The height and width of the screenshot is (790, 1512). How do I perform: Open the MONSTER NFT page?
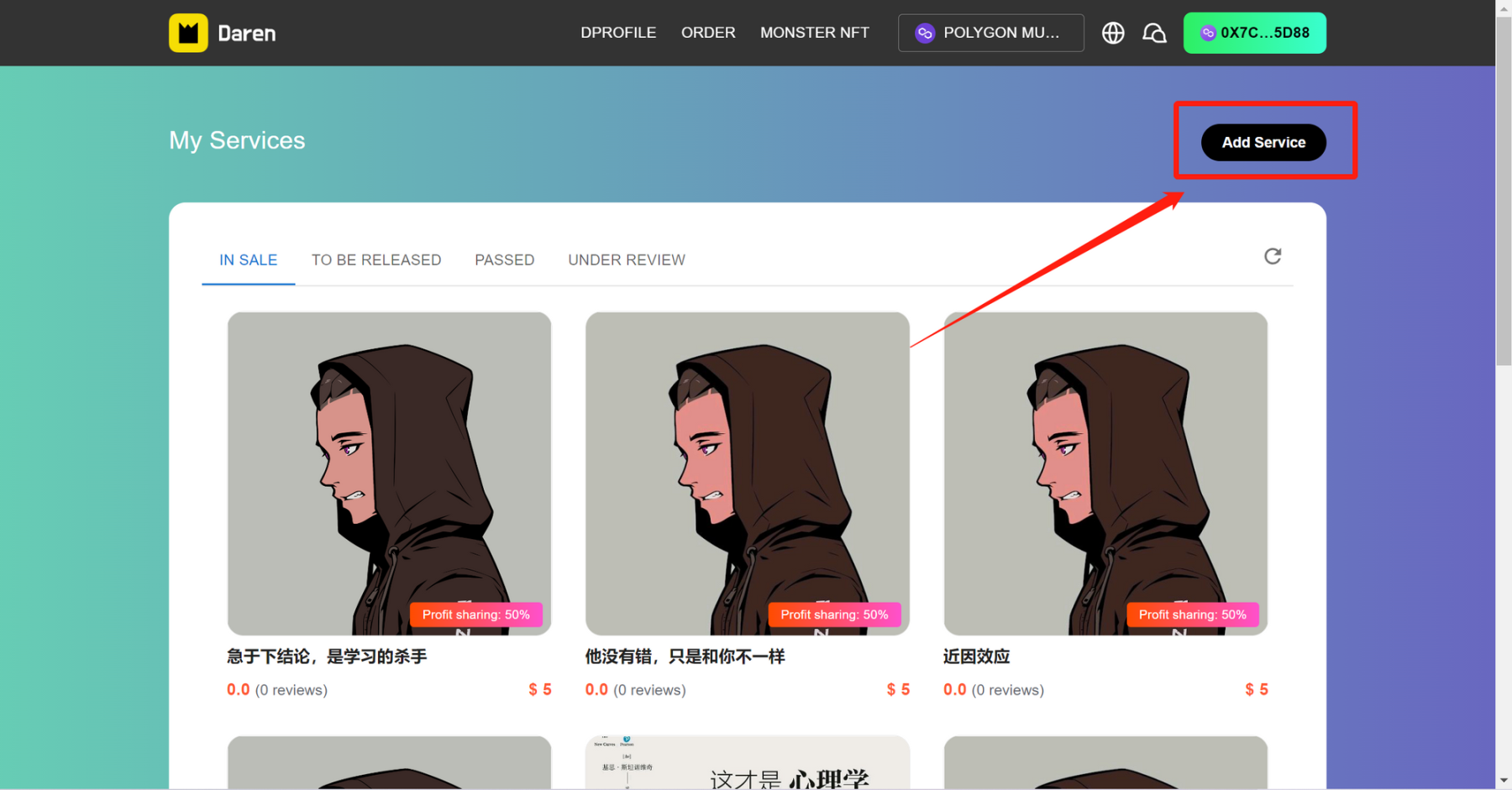click(814, 33)
